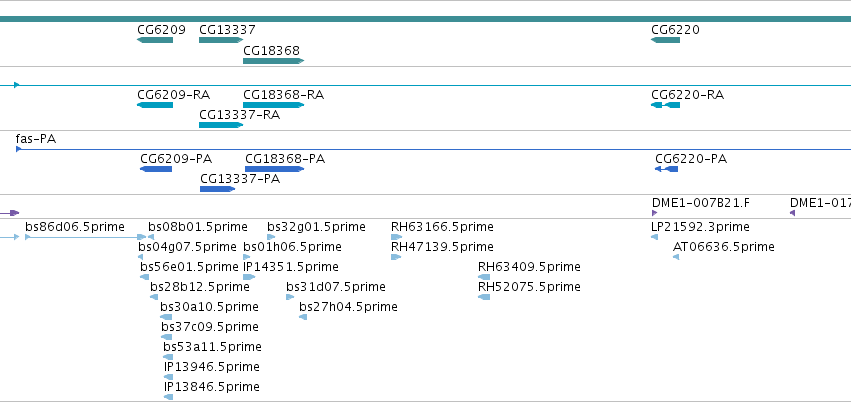The height and width of the screenshot is (402, 851).
Task: Click the CG6220 gene label text
Action: pos(675,30)
